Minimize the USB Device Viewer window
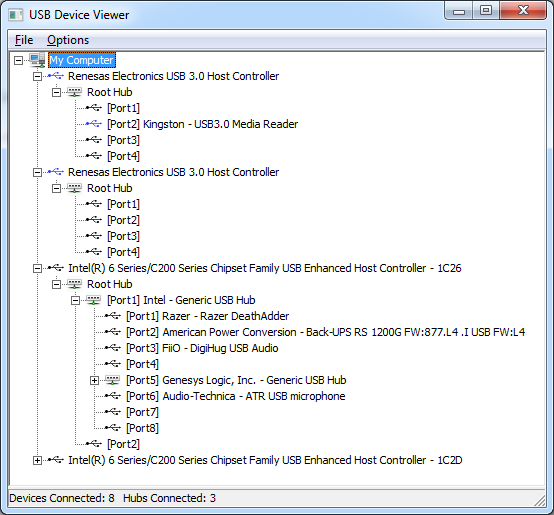The width and height of the screenshot is (554, 515). point(459,11)
